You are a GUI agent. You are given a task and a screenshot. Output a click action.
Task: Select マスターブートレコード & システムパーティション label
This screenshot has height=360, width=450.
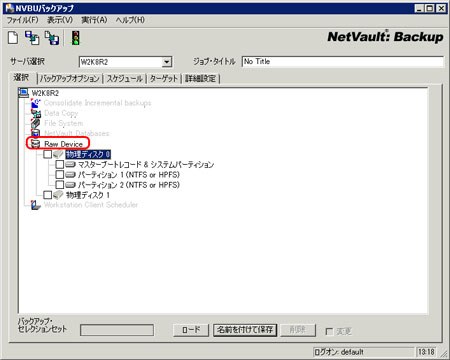pos(146,164)
